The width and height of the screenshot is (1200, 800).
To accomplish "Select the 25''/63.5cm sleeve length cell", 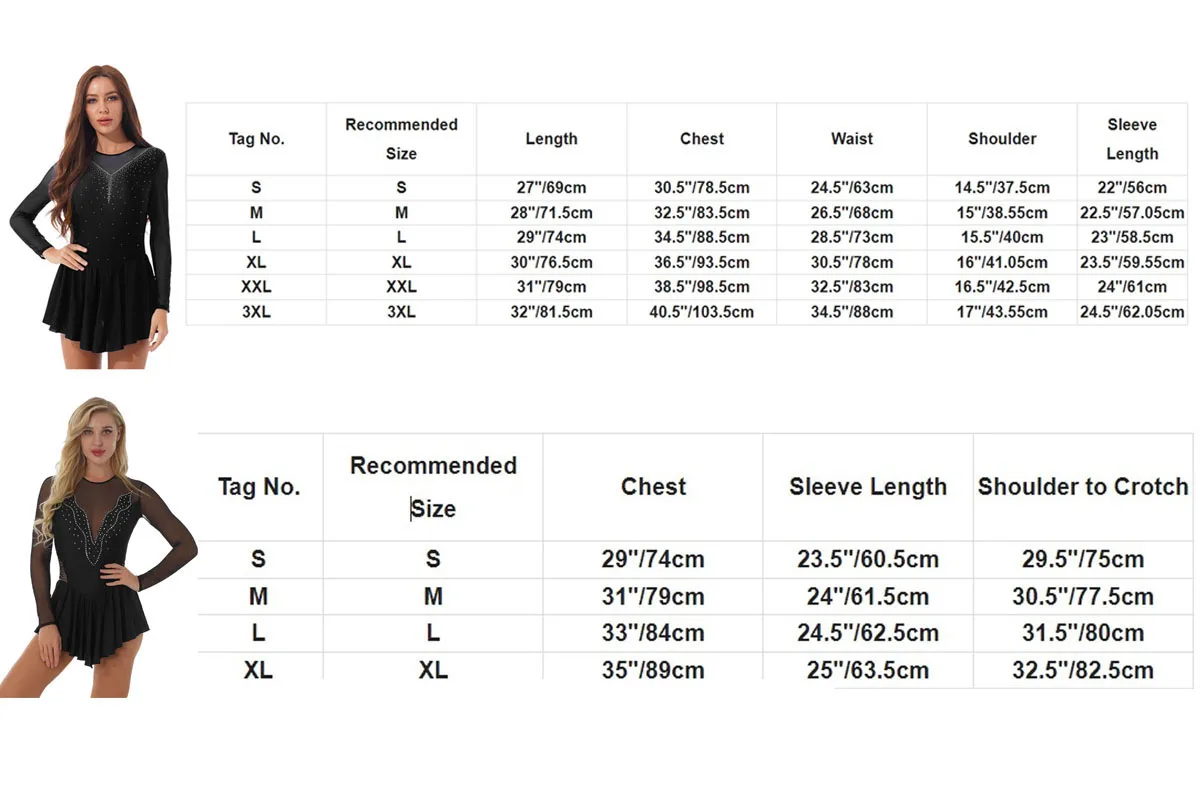I will tap(867, 670).
